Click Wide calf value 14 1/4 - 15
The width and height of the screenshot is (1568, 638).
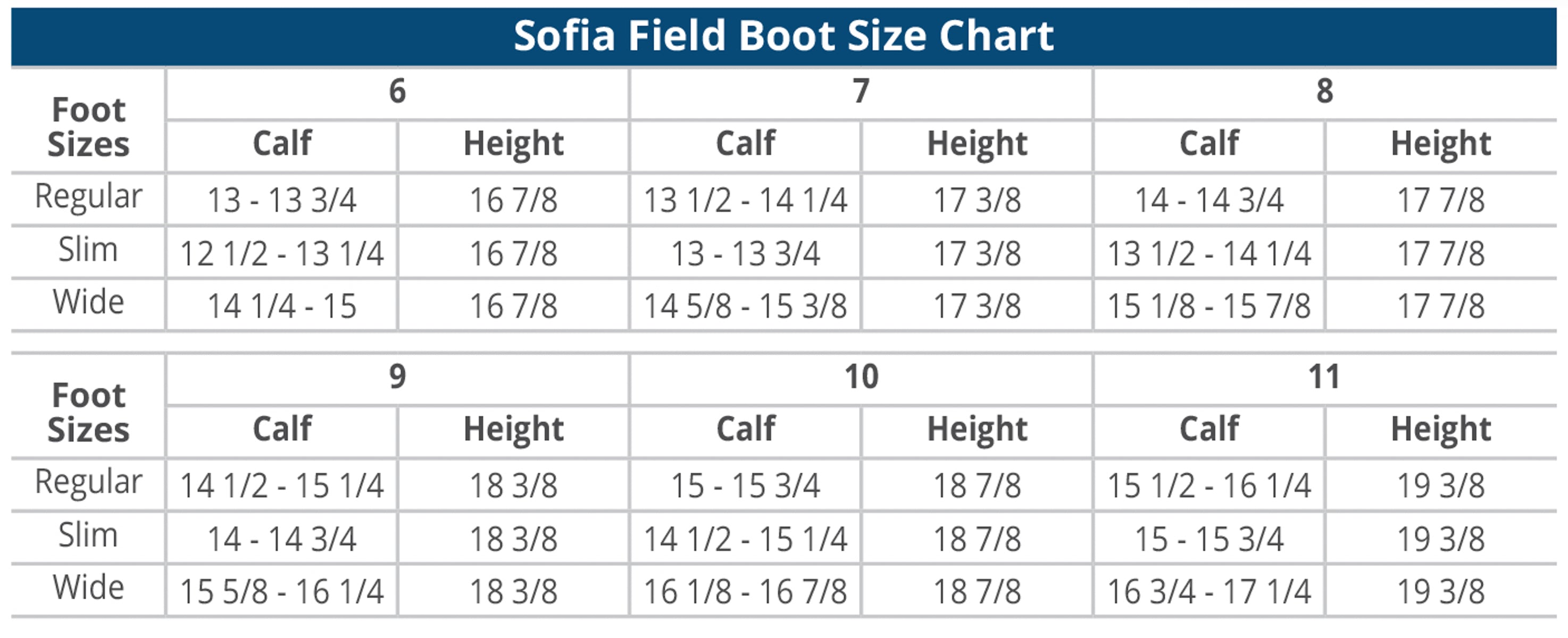tap(282, 306)
